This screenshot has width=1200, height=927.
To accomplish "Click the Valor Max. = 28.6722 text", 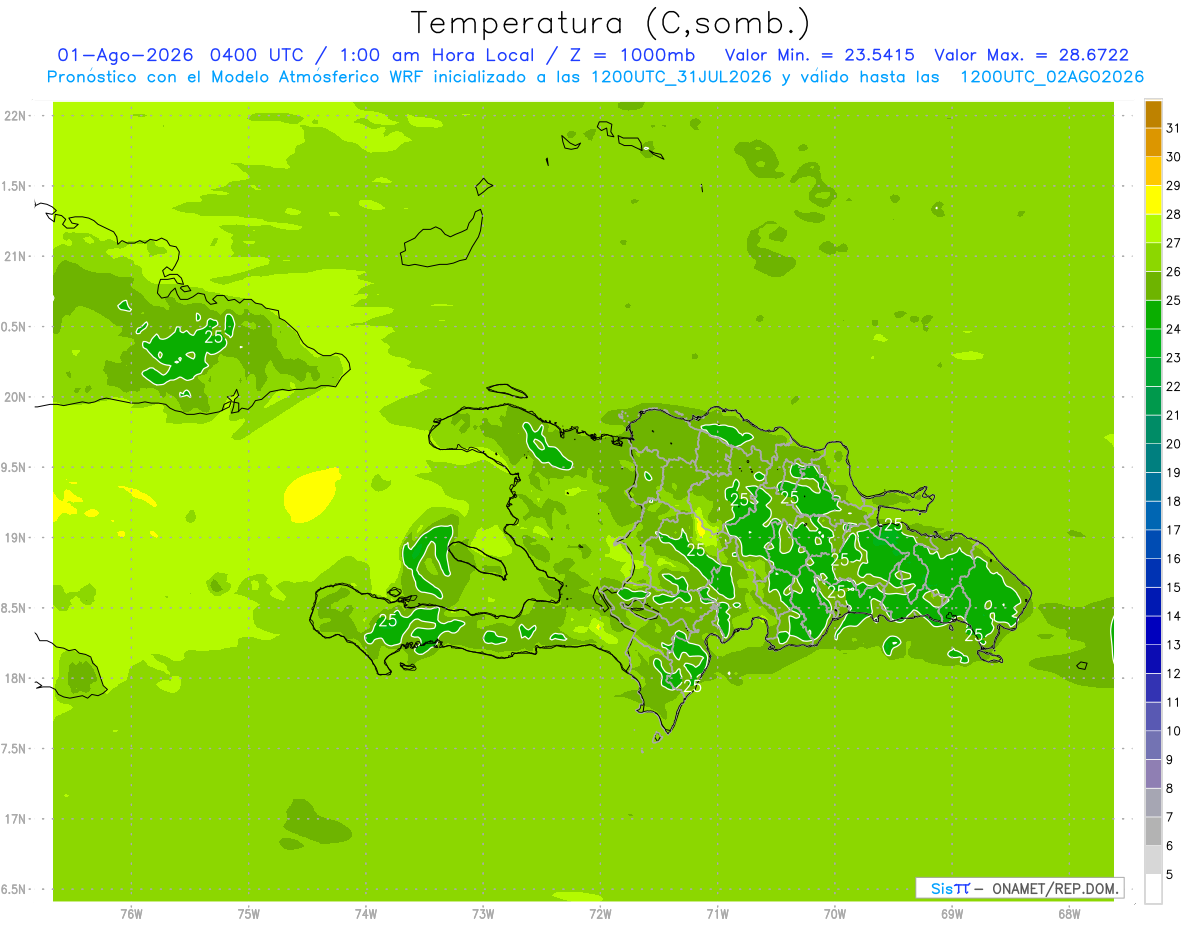I will 1031,55.
